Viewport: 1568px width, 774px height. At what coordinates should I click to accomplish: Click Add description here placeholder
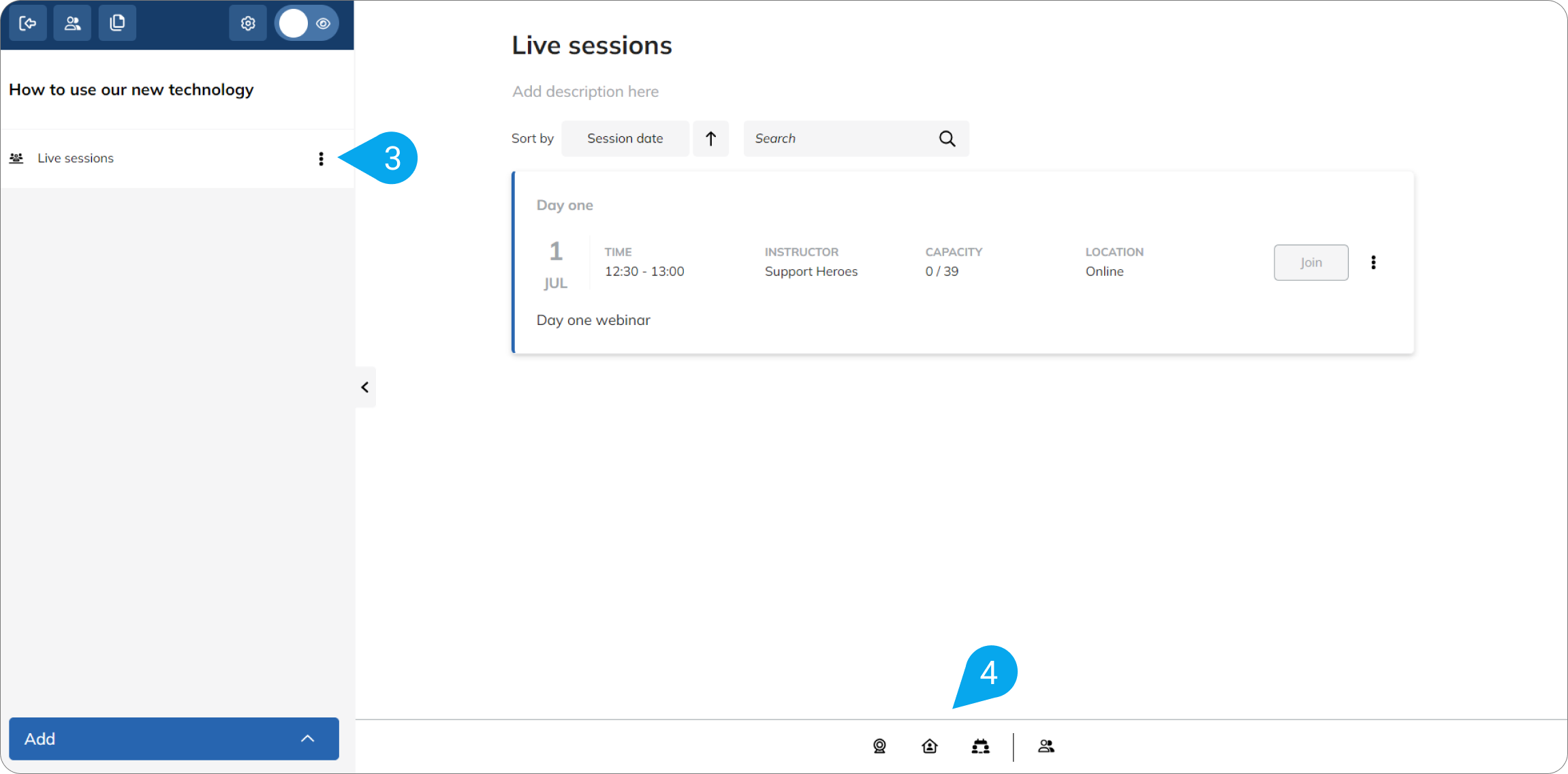point(585,91)
